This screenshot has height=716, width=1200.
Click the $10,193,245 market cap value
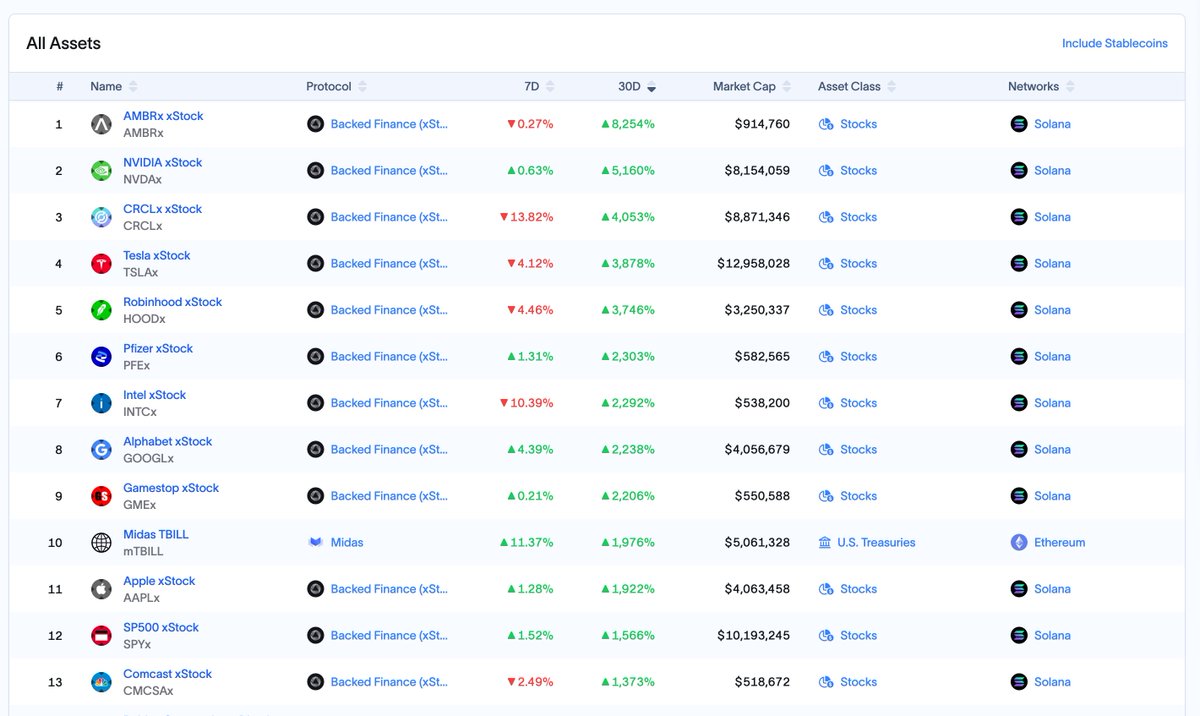pyautogui.click(x=753, y=636)
